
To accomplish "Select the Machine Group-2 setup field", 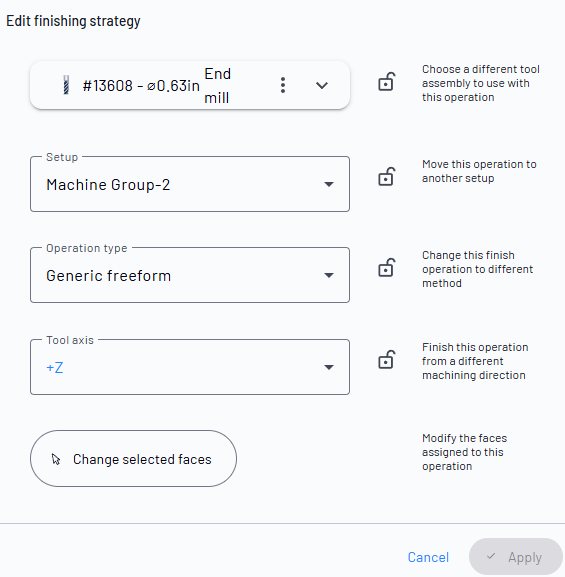I will pos(190,184).
